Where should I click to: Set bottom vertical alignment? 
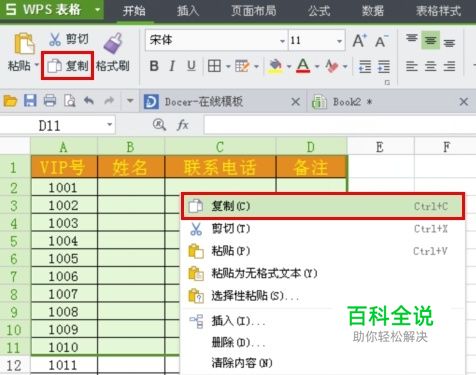click(x=449, y=43)
